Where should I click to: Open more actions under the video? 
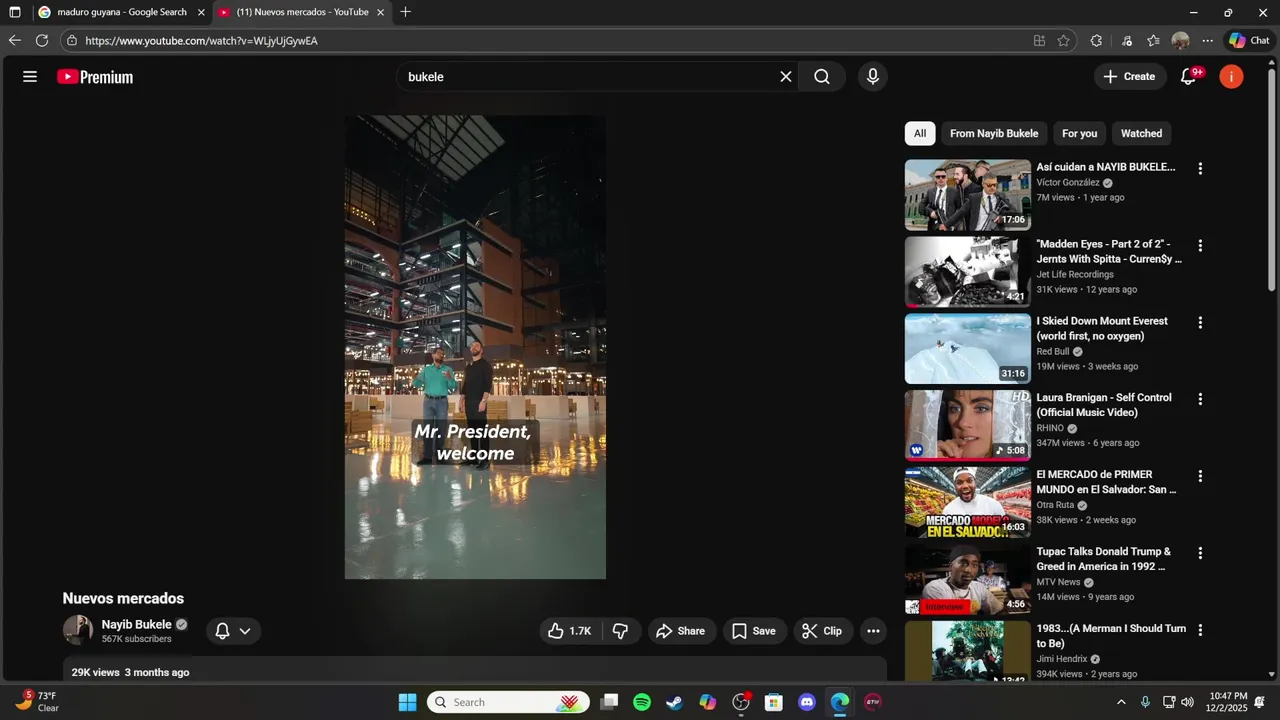point(873,631)
